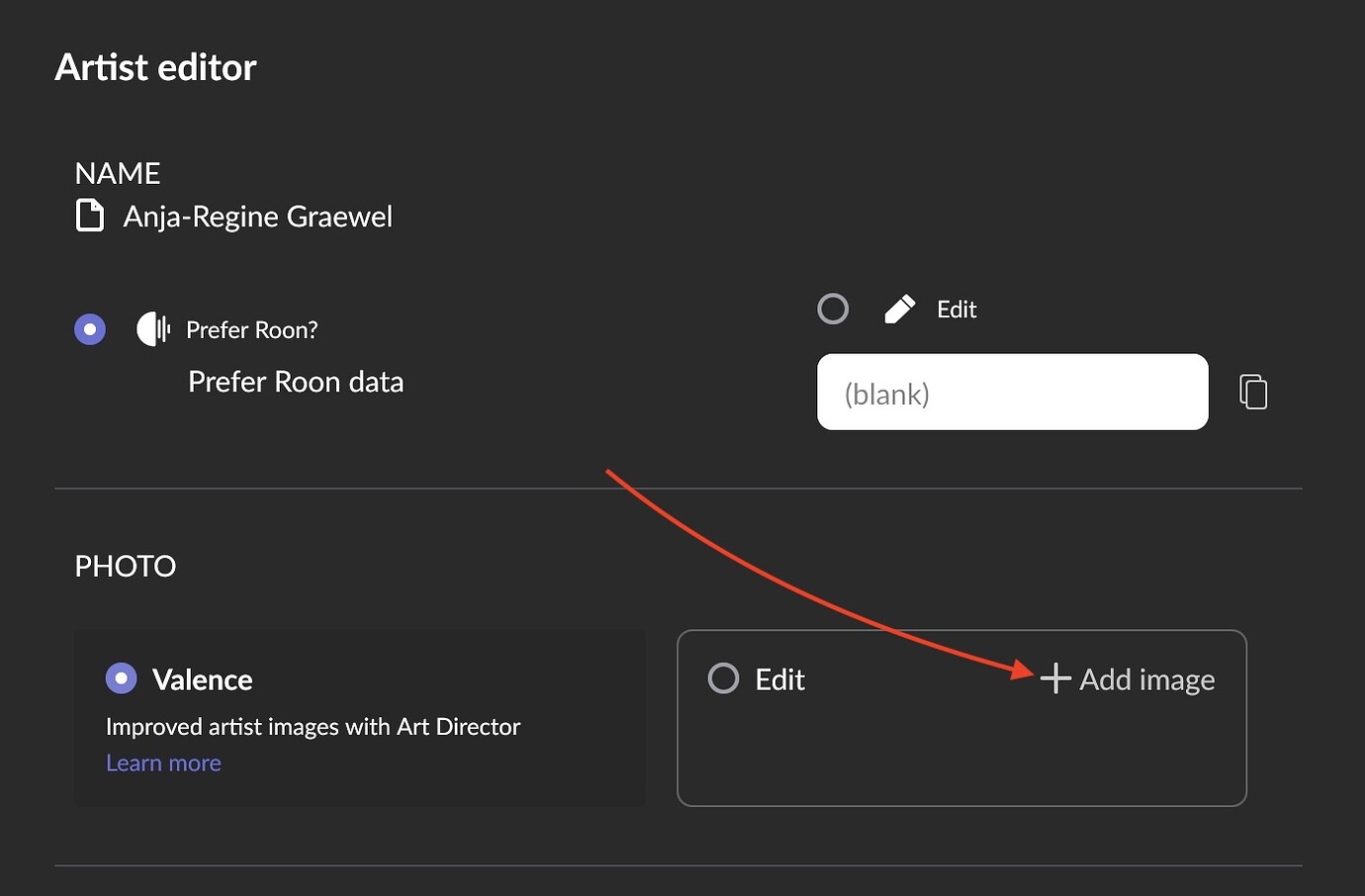Click the Add image text button
Viewport: 1365px width, 896px height.
1146,680
